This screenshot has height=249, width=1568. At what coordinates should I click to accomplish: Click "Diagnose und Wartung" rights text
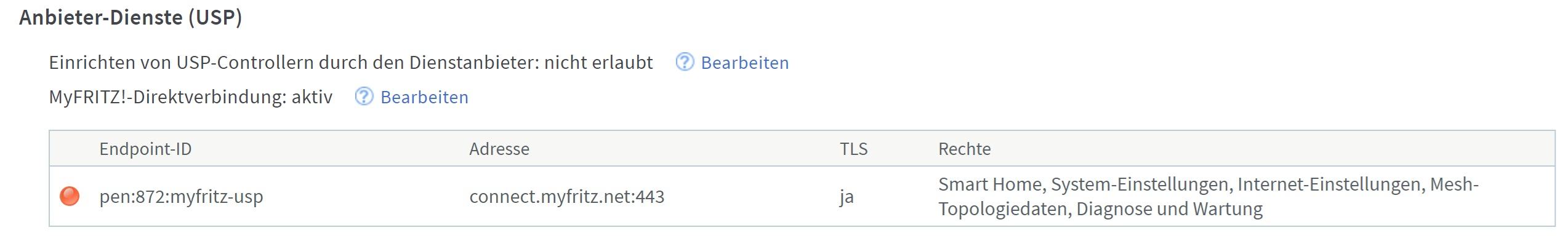1169,209
